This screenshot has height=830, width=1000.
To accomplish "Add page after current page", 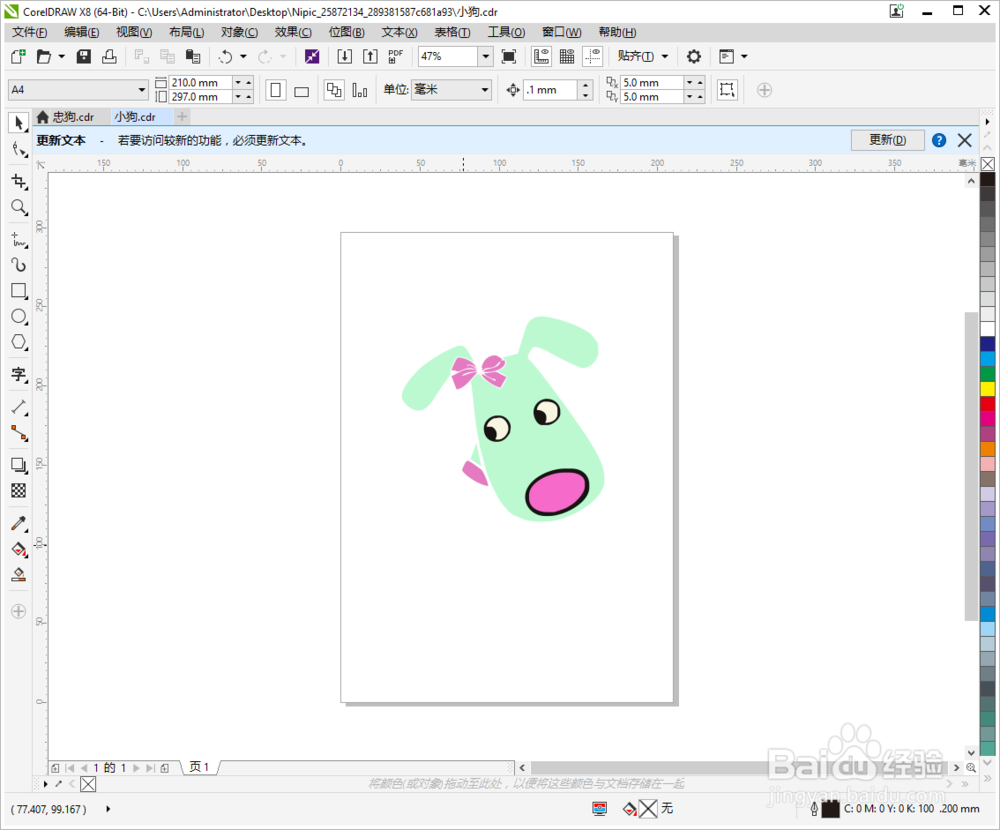I will (x=165, y=768).
